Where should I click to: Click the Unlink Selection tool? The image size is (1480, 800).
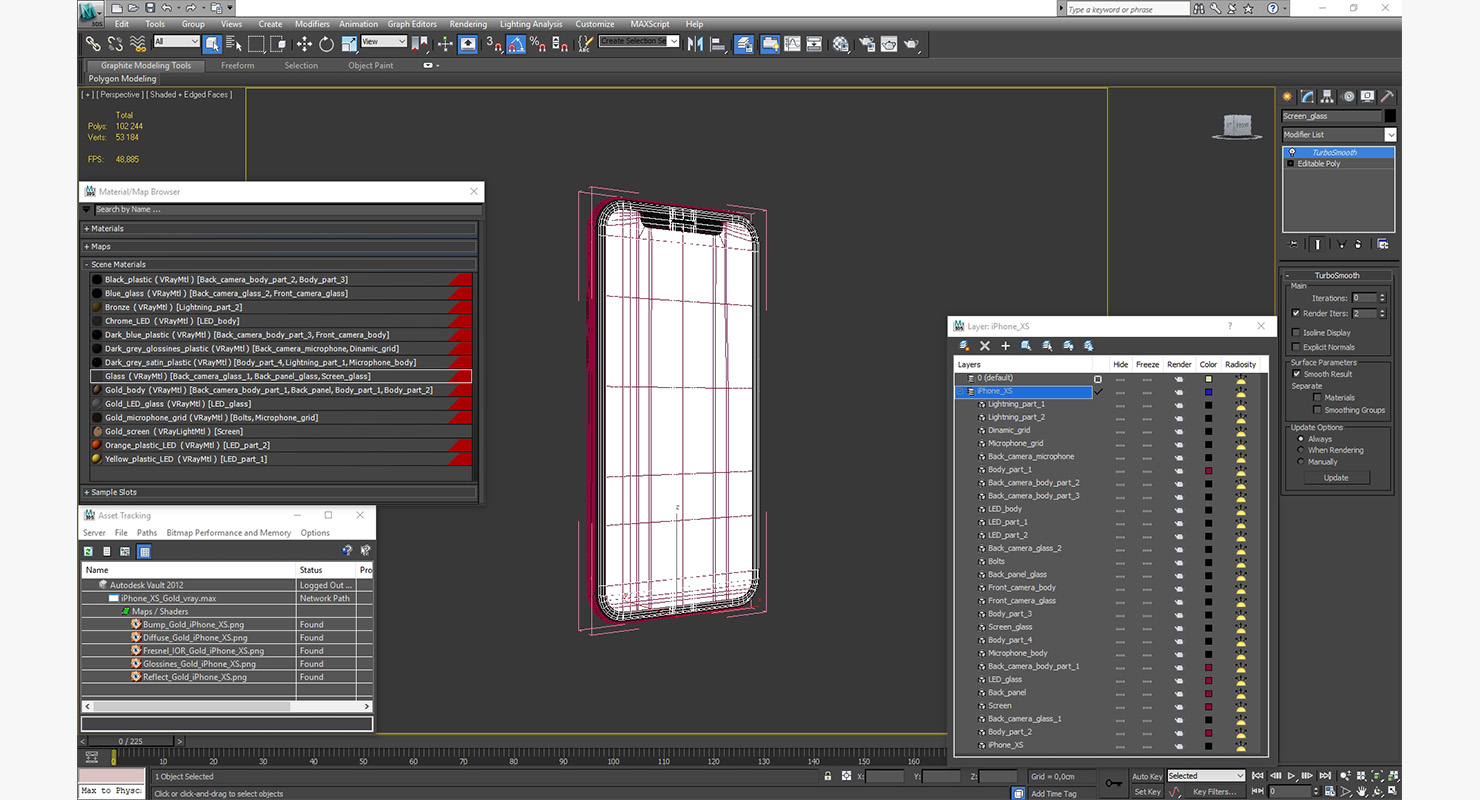pyautogui.click(x=115, y=44)
